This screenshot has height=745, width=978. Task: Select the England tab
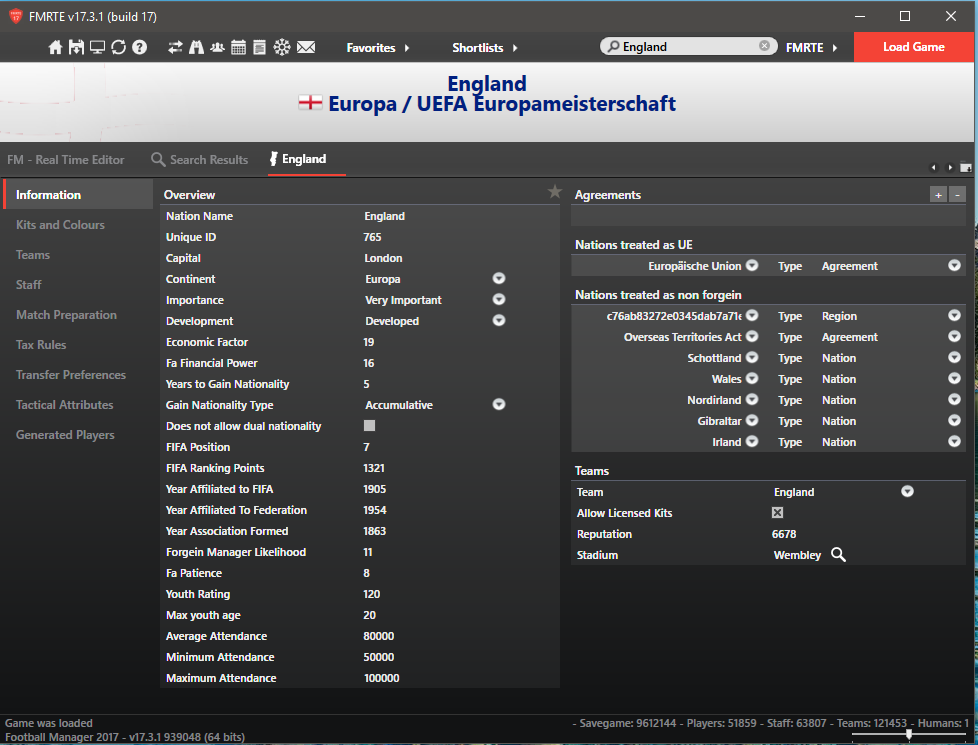point(298,159)
